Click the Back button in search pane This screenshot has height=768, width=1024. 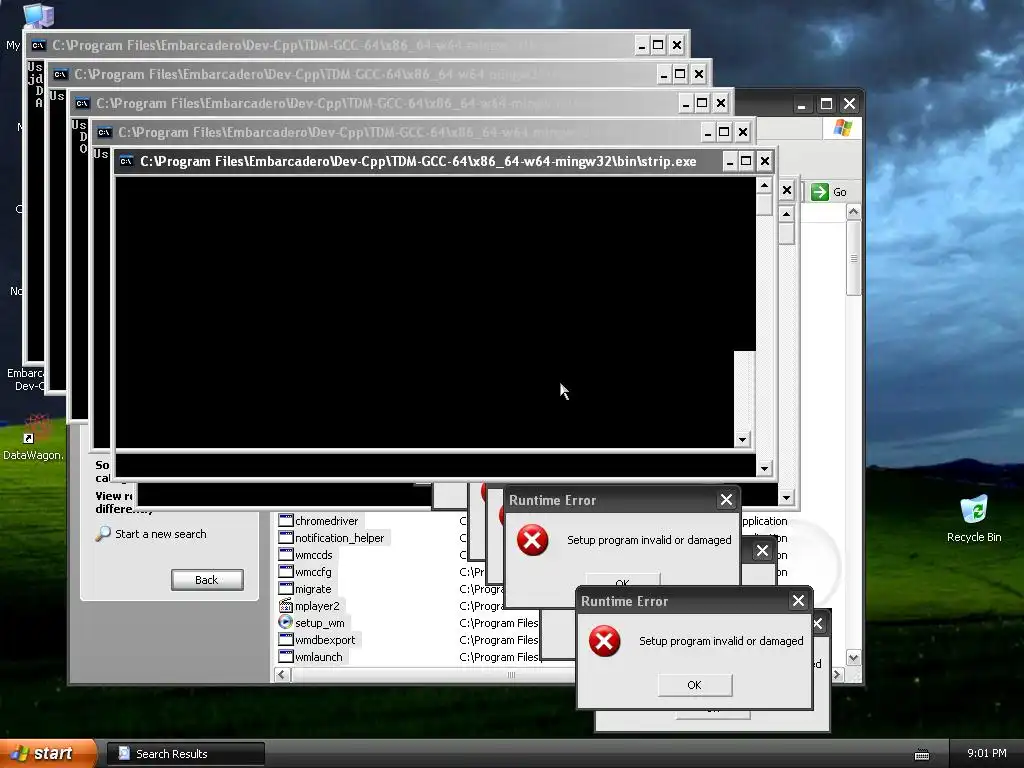(x=207, y=580)
